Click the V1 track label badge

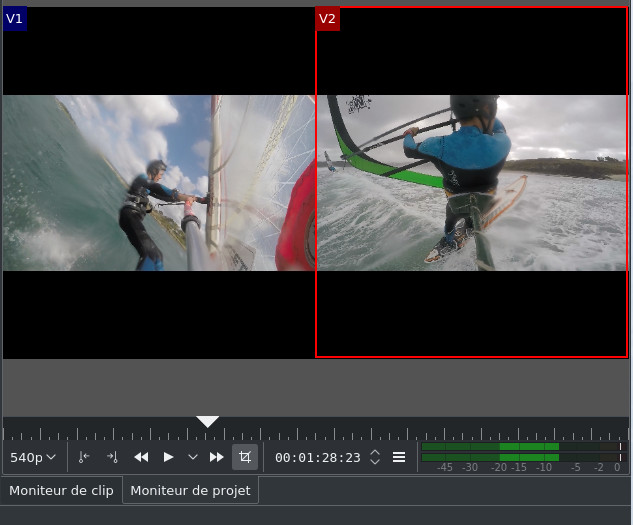coord(15,19)
